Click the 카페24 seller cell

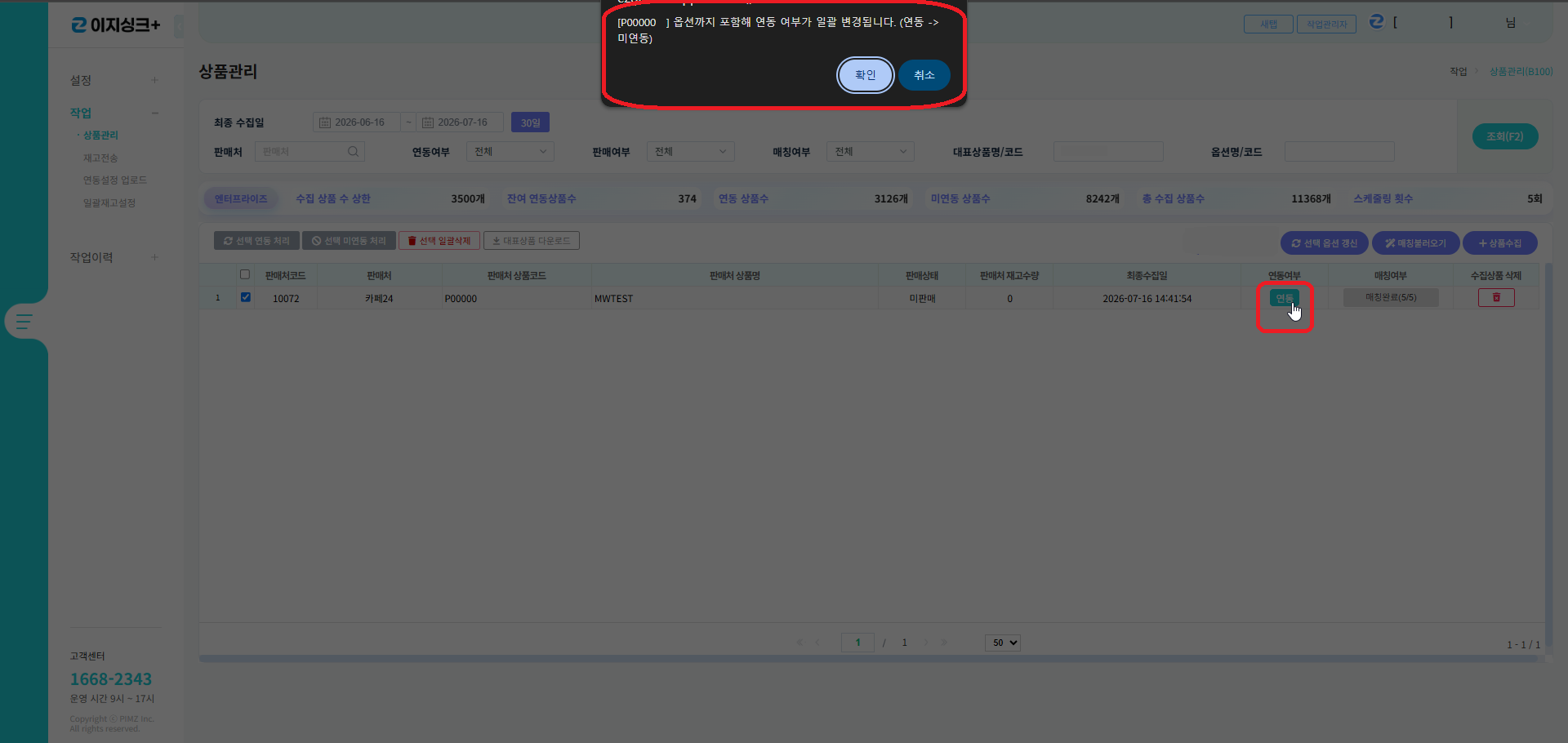(379, 299)
